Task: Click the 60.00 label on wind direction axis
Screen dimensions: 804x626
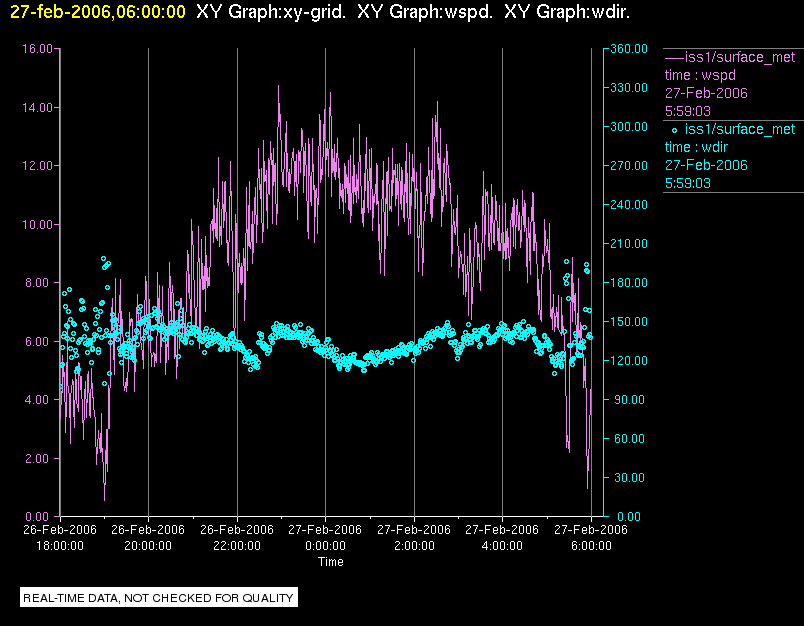Action: 629,439
